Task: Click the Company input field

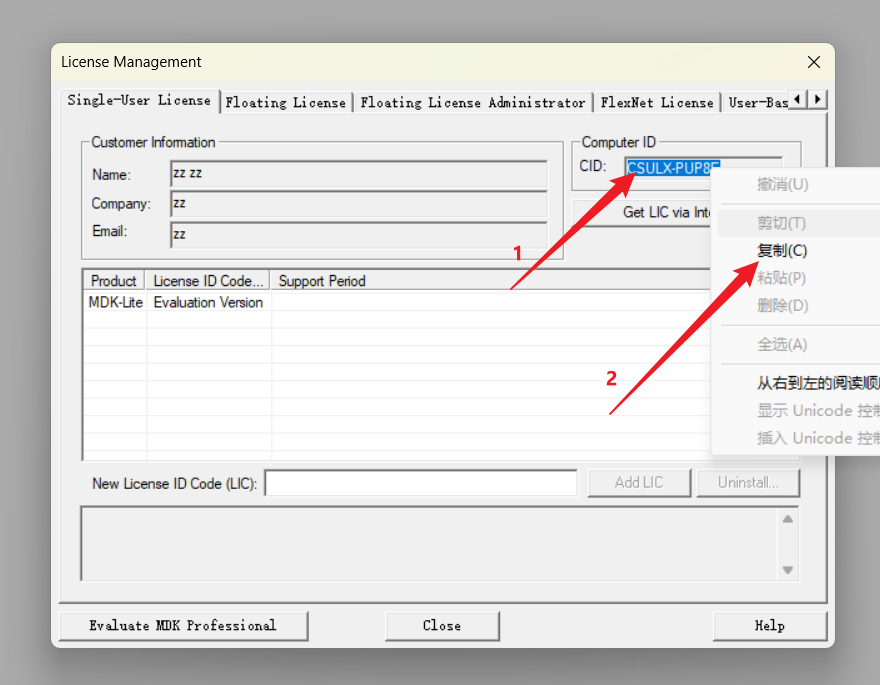Action: coord(359,204)
